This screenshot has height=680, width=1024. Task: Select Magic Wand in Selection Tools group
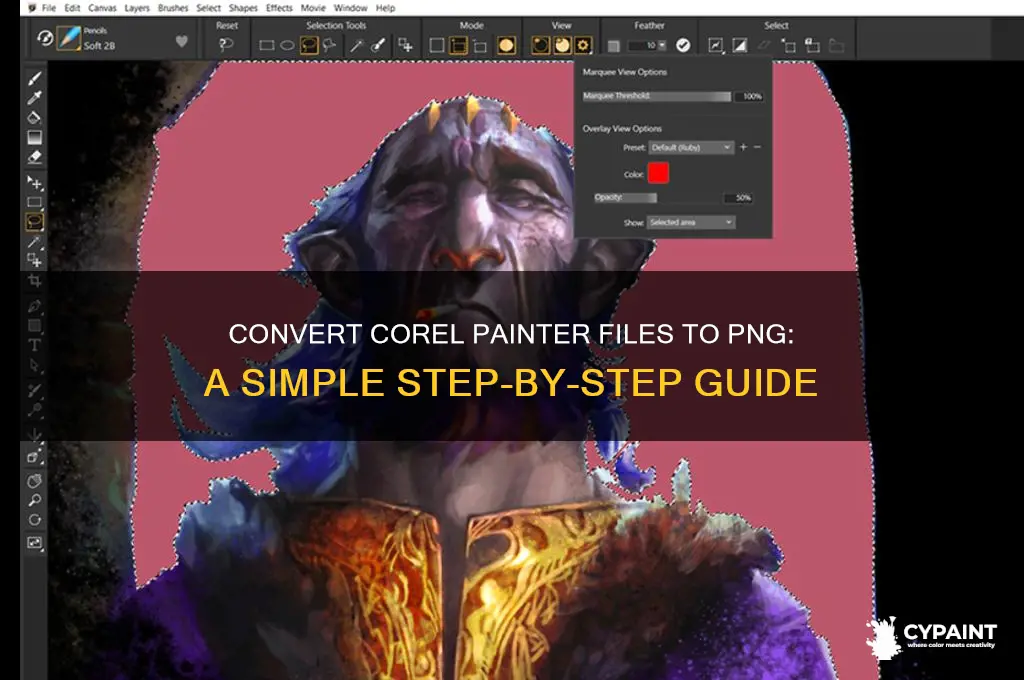tap(356, 45)
